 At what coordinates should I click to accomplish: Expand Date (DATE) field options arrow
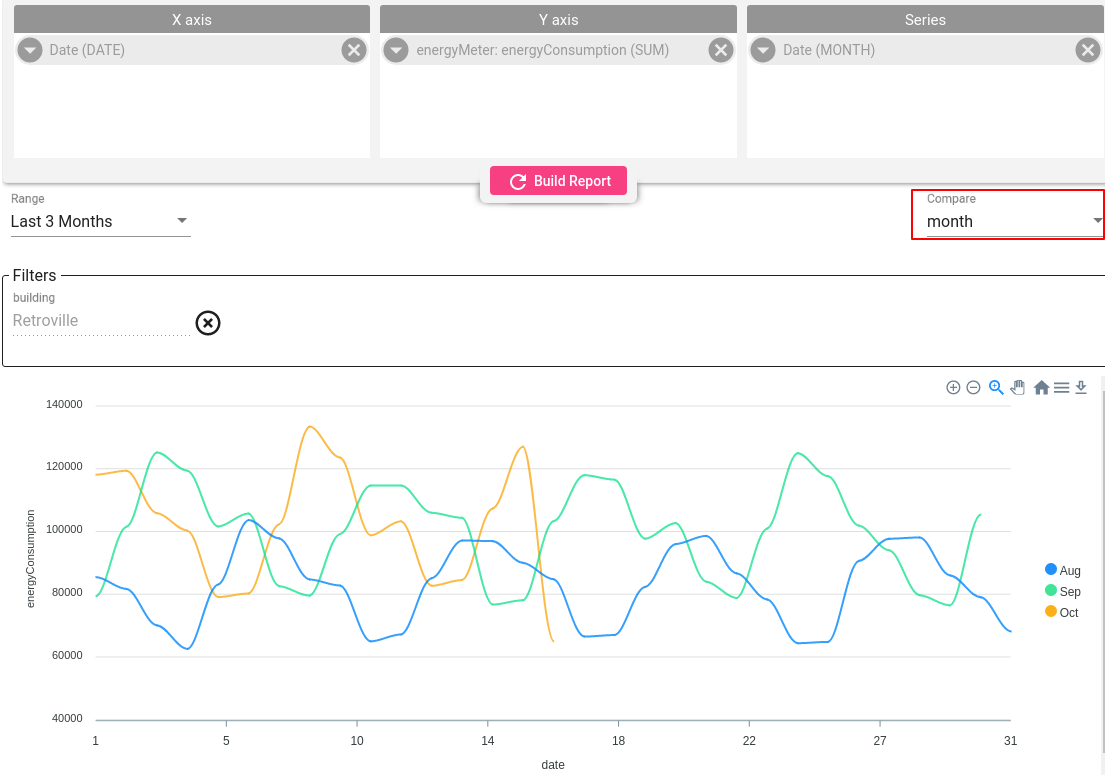[30, 50]
